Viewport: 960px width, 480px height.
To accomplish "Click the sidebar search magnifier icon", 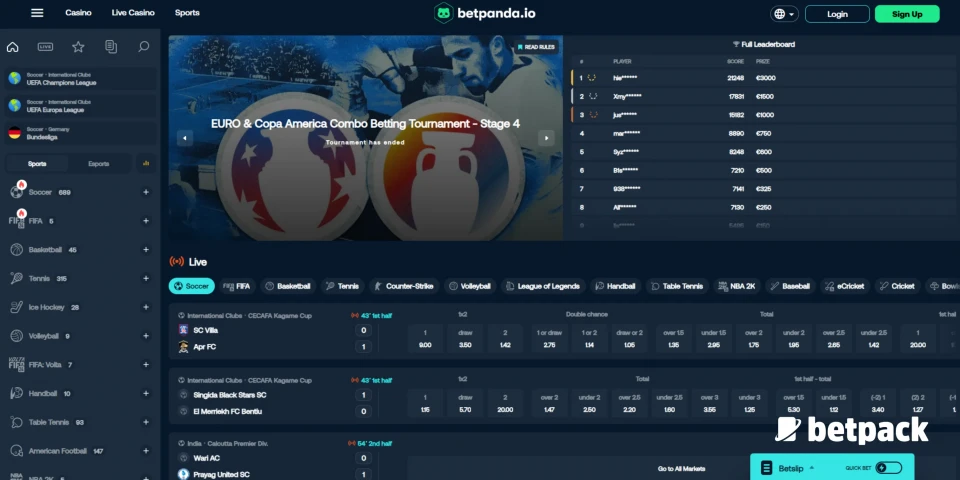I will 144,47.
